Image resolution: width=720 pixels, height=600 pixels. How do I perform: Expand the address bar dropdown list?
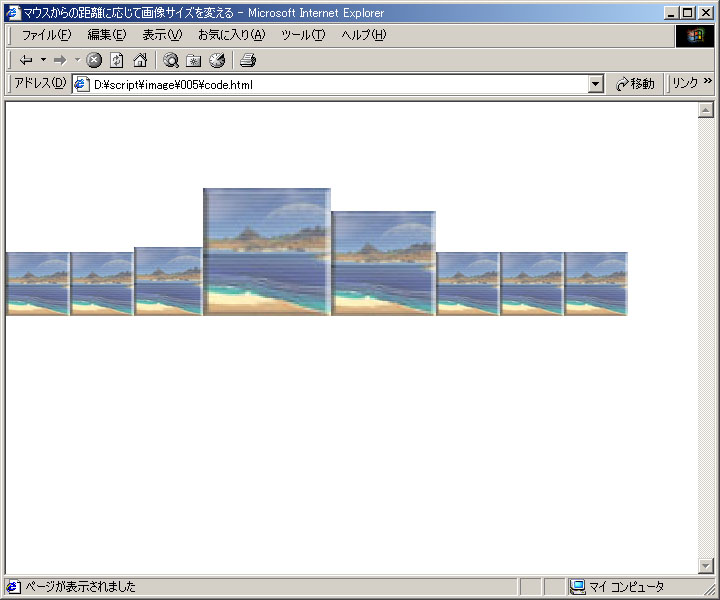click(596, 84)
